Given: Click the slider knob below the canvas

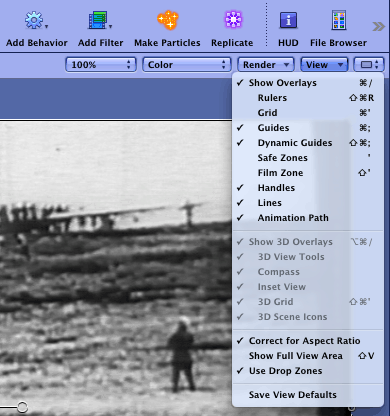Looking at the screenshot, I should 22,407.
